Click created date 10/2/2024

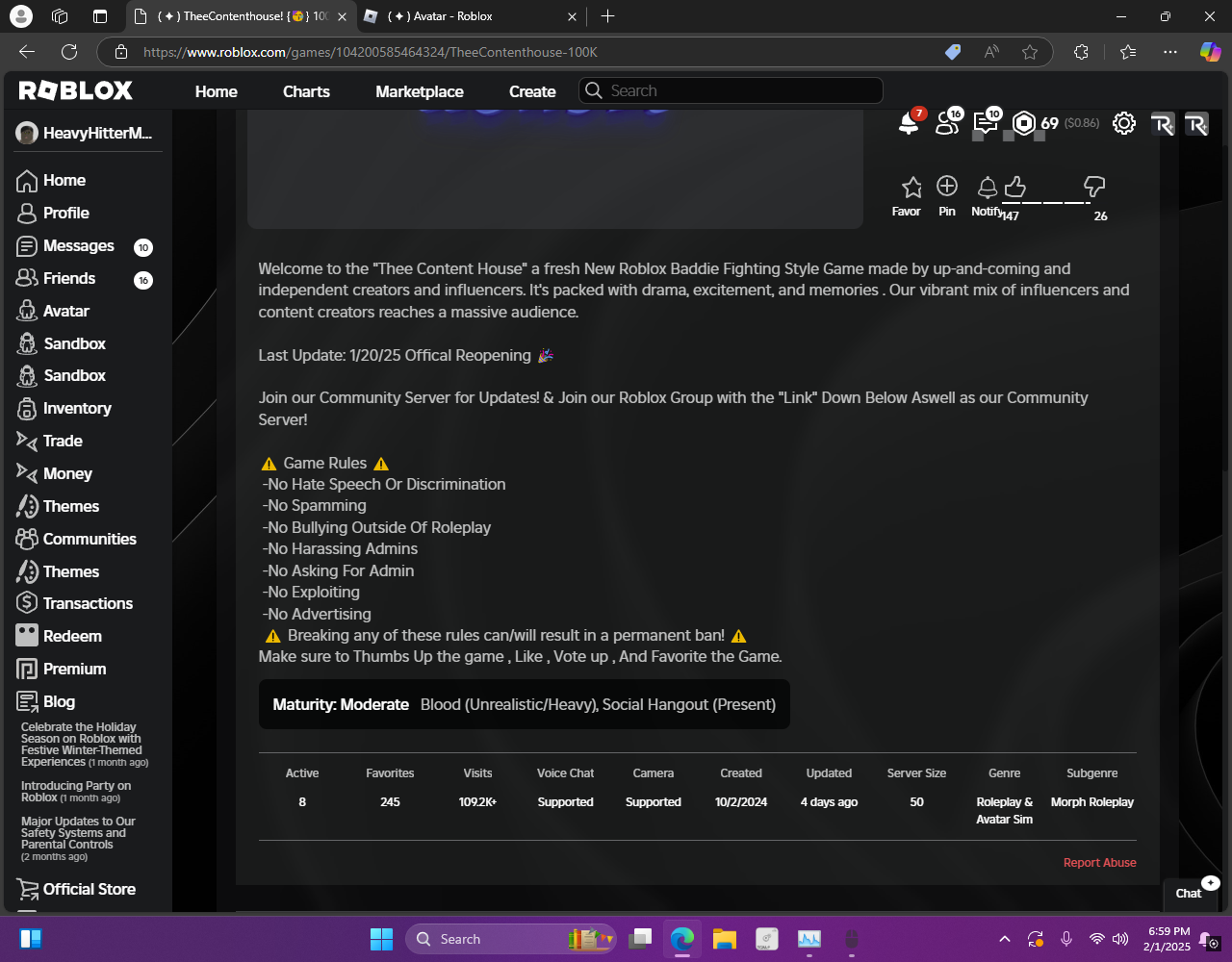pos(741,802)
